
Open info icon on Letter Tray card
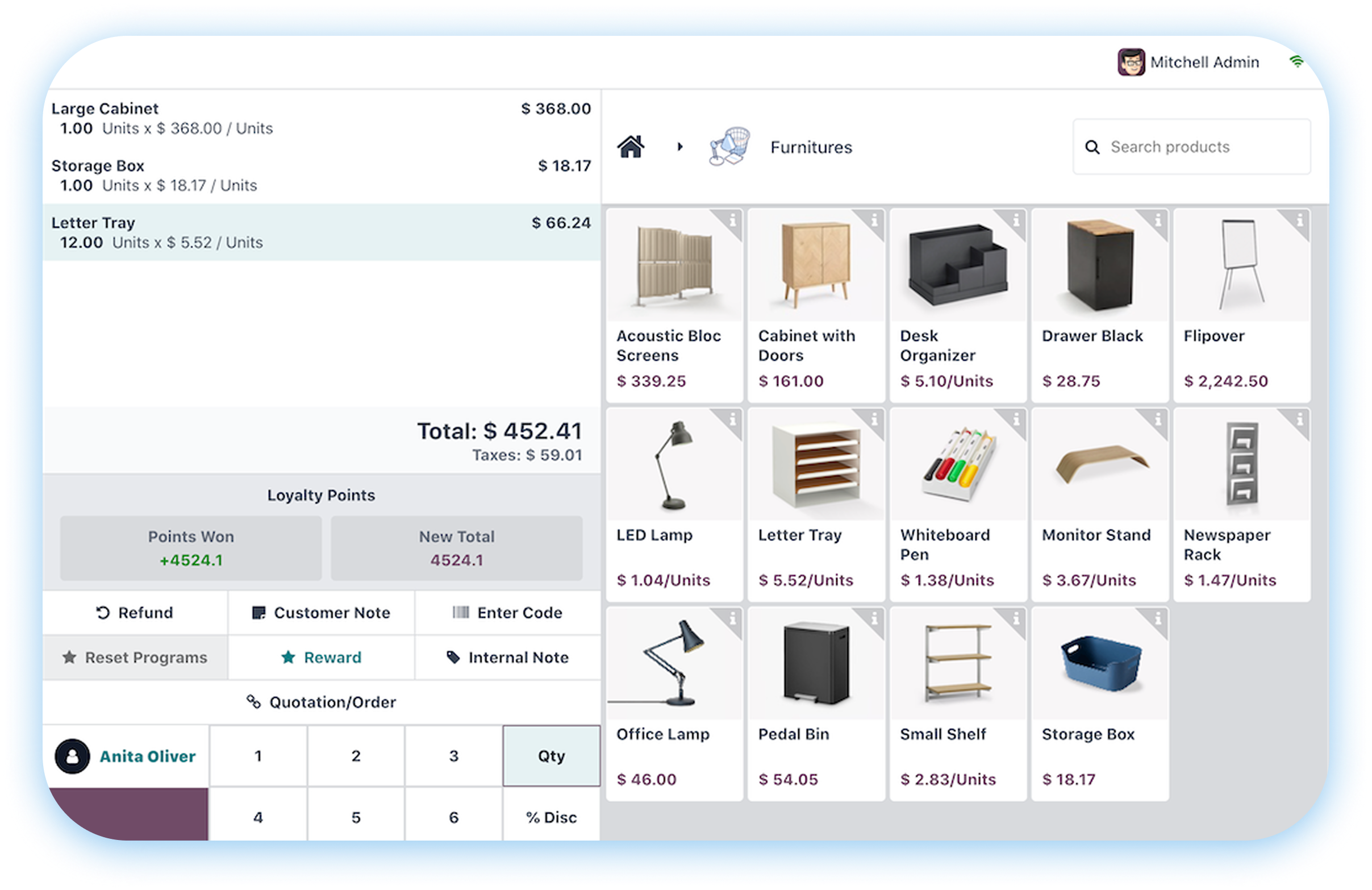click(874, 419)
